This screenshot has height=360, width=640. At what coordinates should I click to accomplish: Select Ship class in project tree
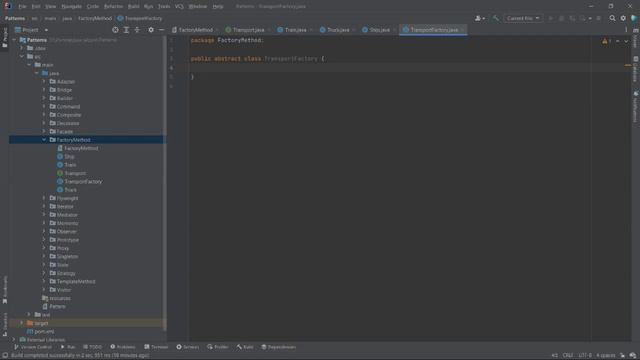[x=66, y=156]
